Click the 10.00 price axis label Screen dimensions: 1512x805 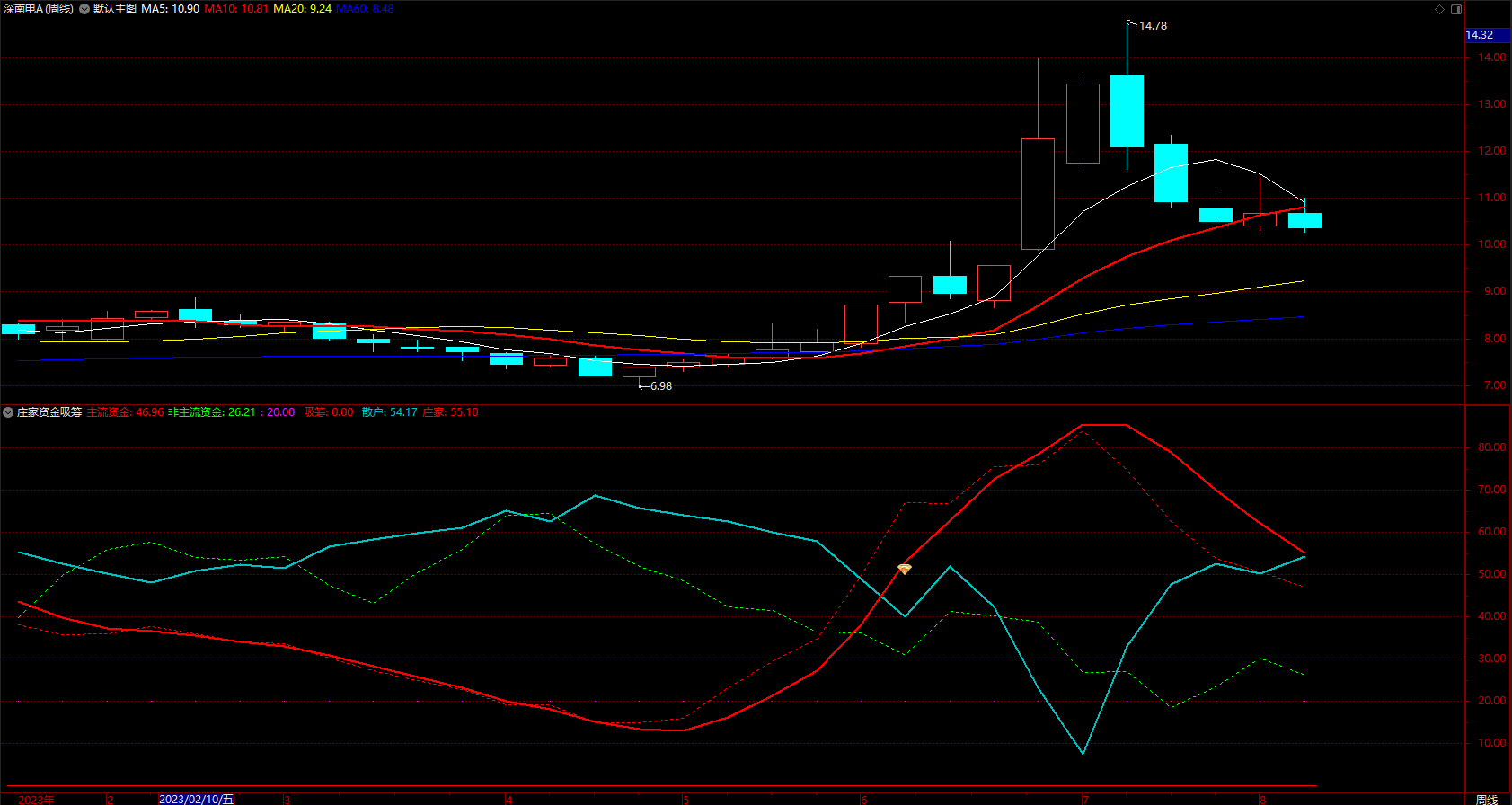tap(1492, 244)
